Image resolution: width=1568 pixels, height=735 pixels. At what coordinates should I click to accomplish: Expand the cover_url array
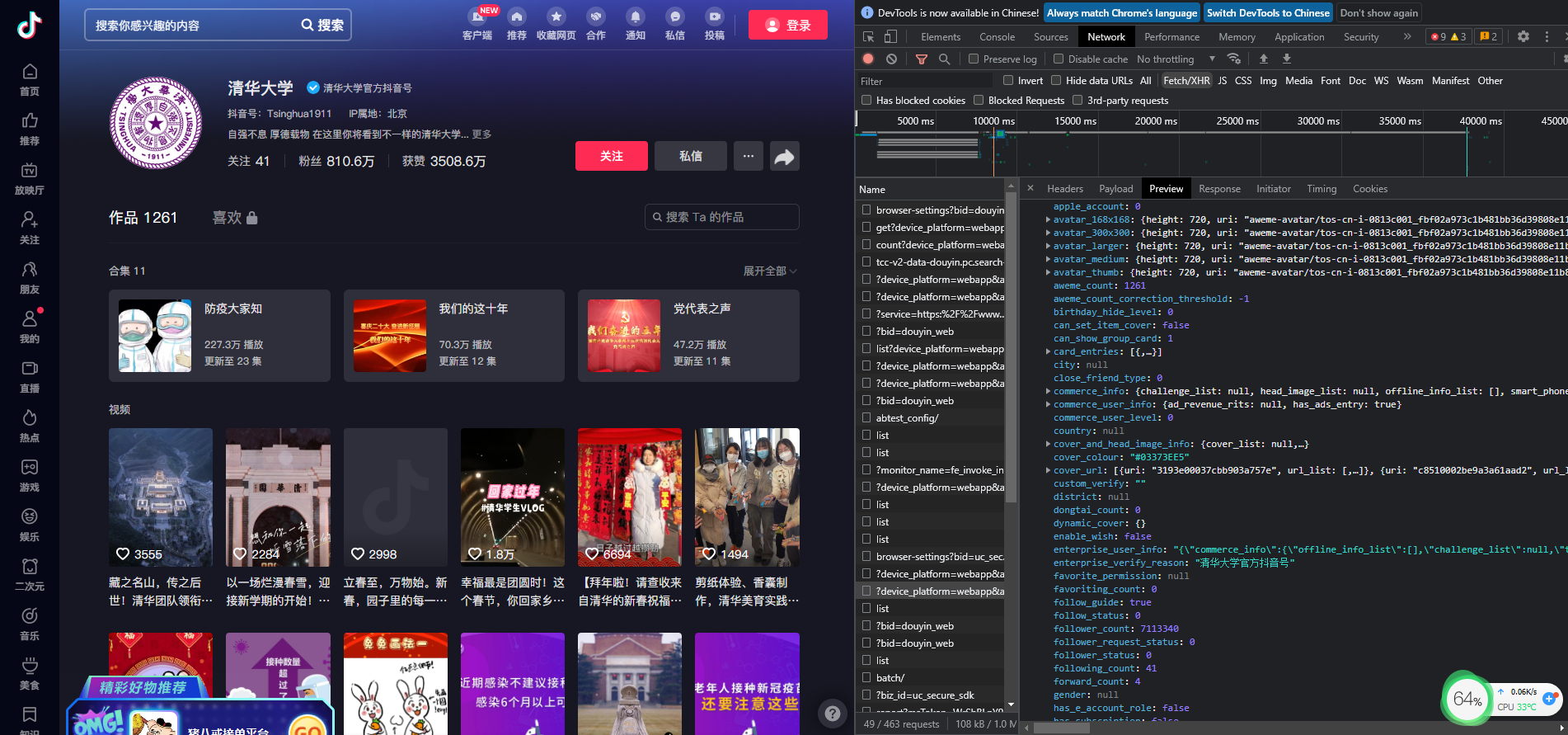(x=1048, y=470)
